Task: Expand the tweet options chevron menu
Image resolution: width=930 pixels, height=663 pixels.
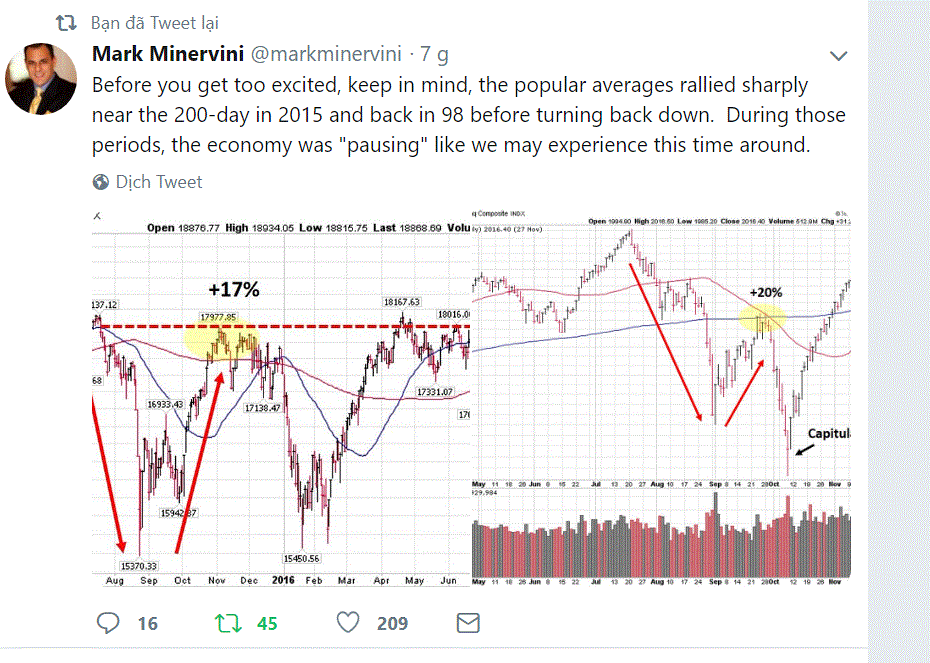Action: pyautogui.click(x=839, y=56)
